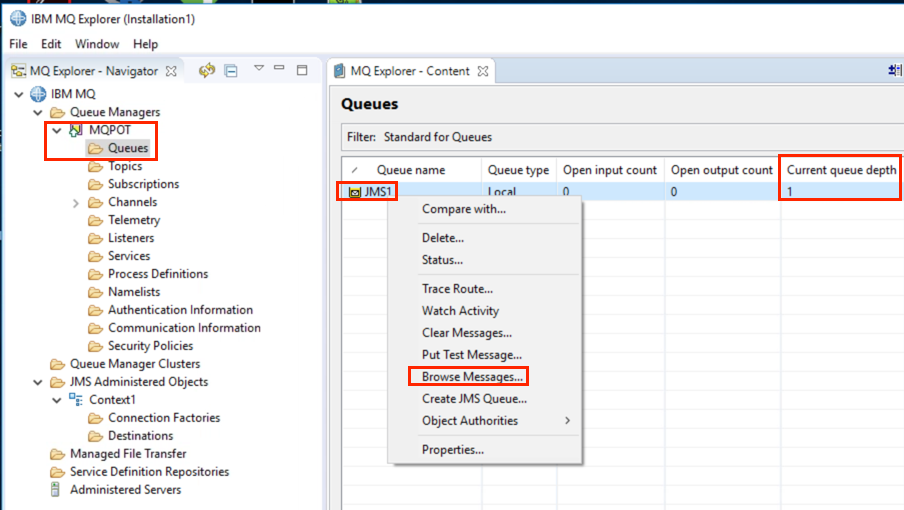Maximize the Navigator view
The height and width of the screenshot is (510, 904).
(x=302, y=70)
